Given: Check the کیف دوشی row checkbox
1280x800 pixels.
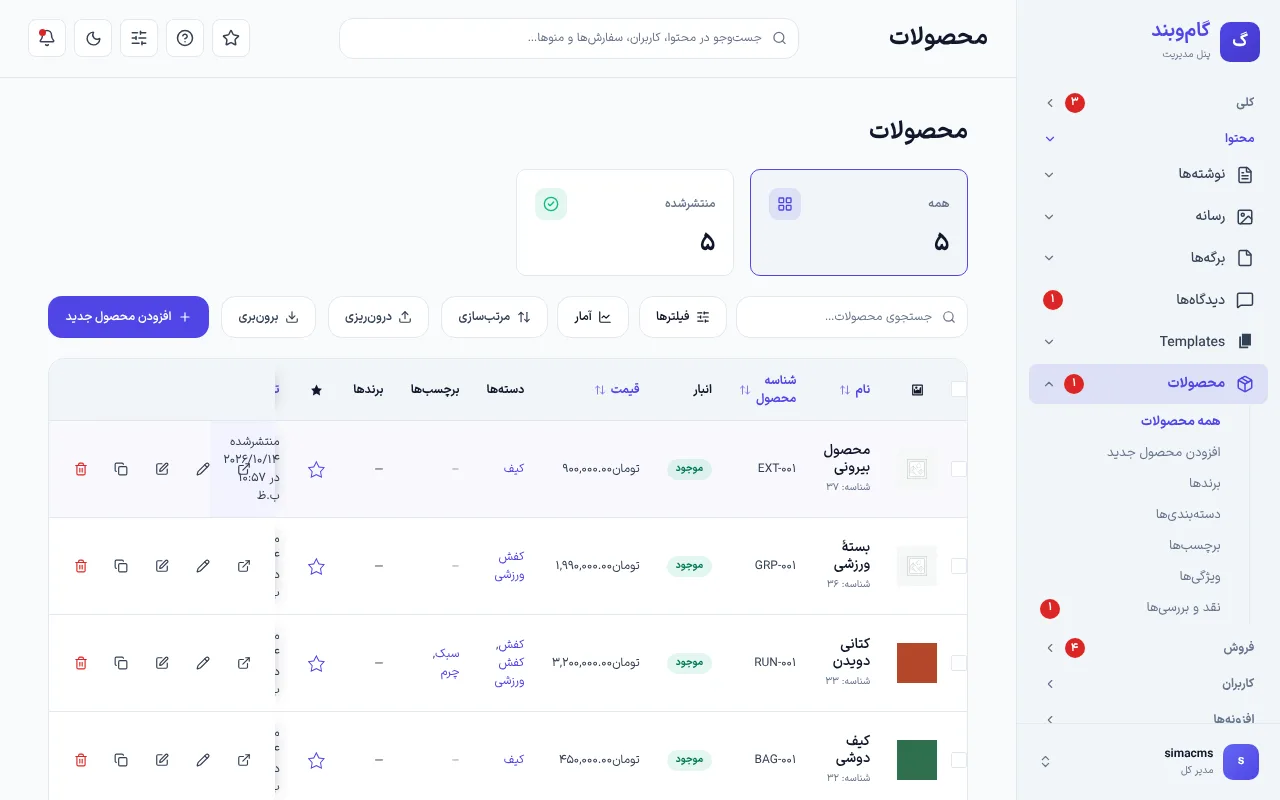Looking at the screenshot, I should (959, 760).
